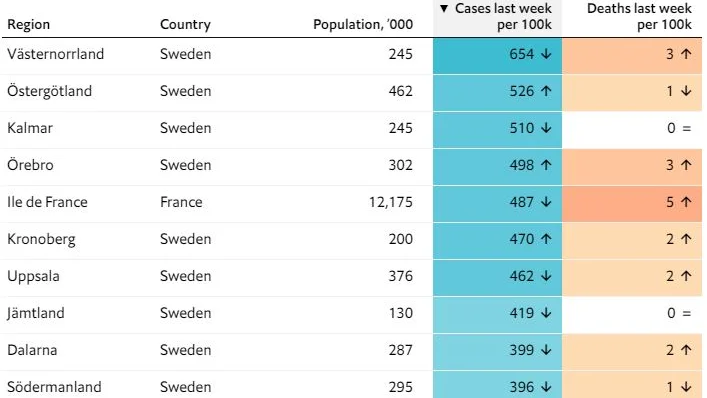The height and width of the screenshot is (398, 707).
Task: Click the teal Västernorrland cases cell
Action: 497,56
